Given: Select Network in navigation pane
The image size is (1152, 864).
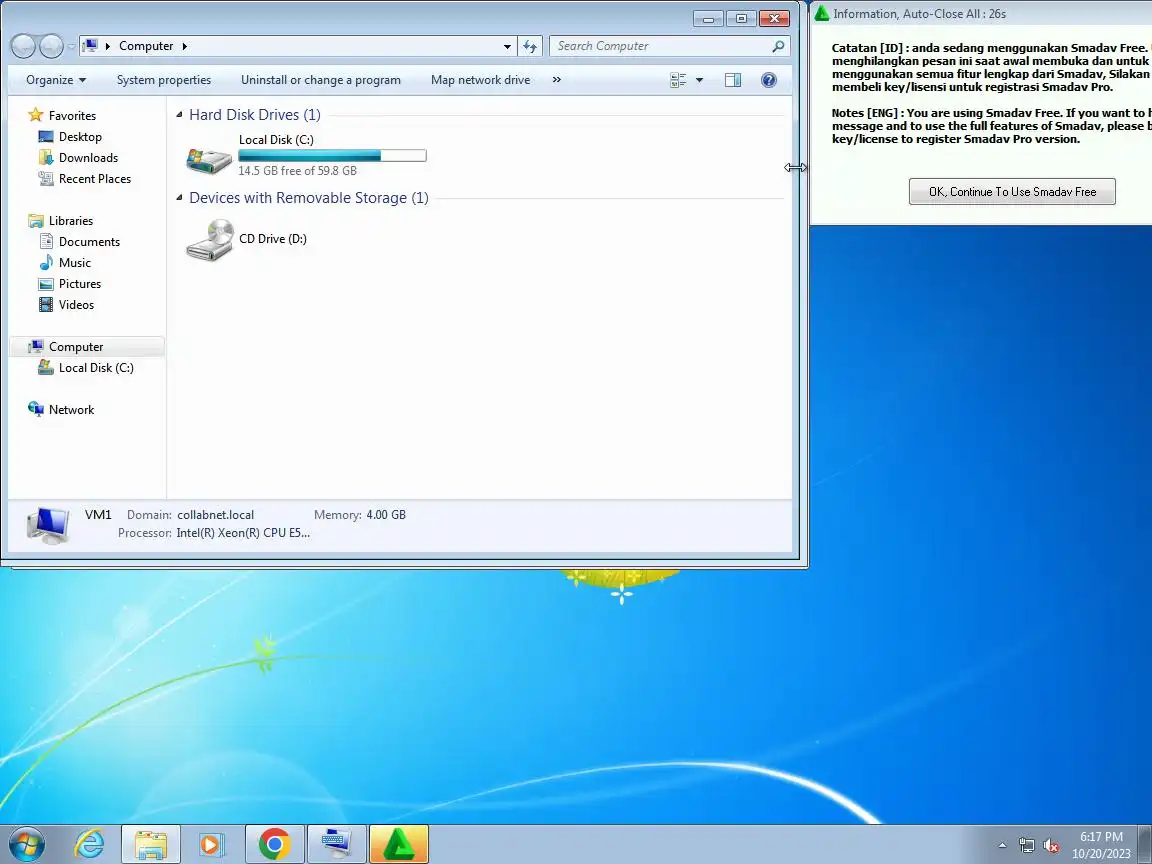Looking at the screenshot, I should click(71, 410).
